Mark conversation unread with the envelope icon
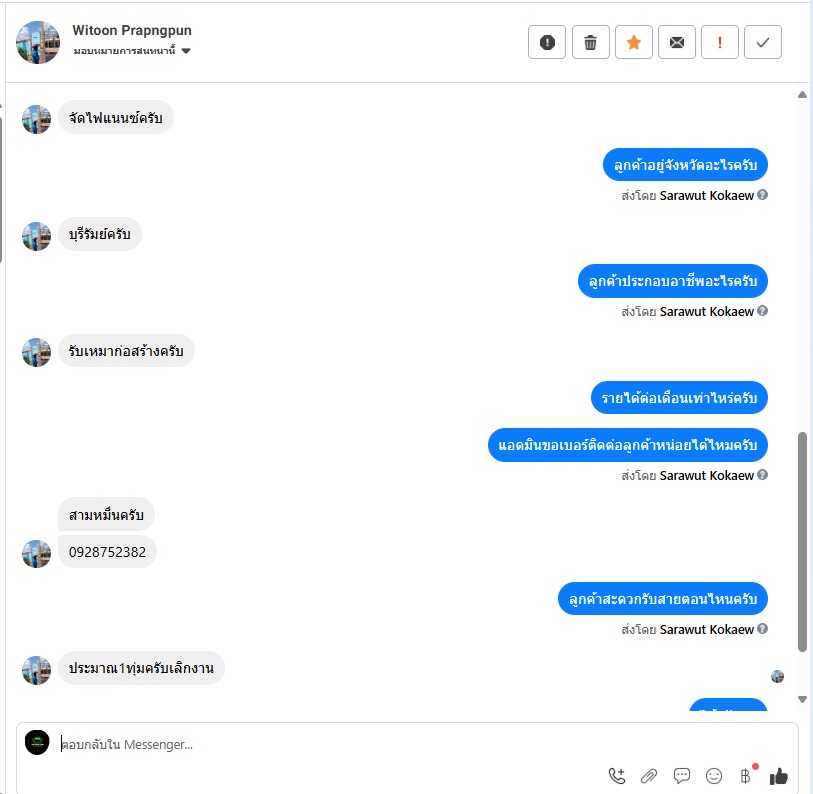The height and width of the screenshot is (794, 813). click(x=677, y=42)
